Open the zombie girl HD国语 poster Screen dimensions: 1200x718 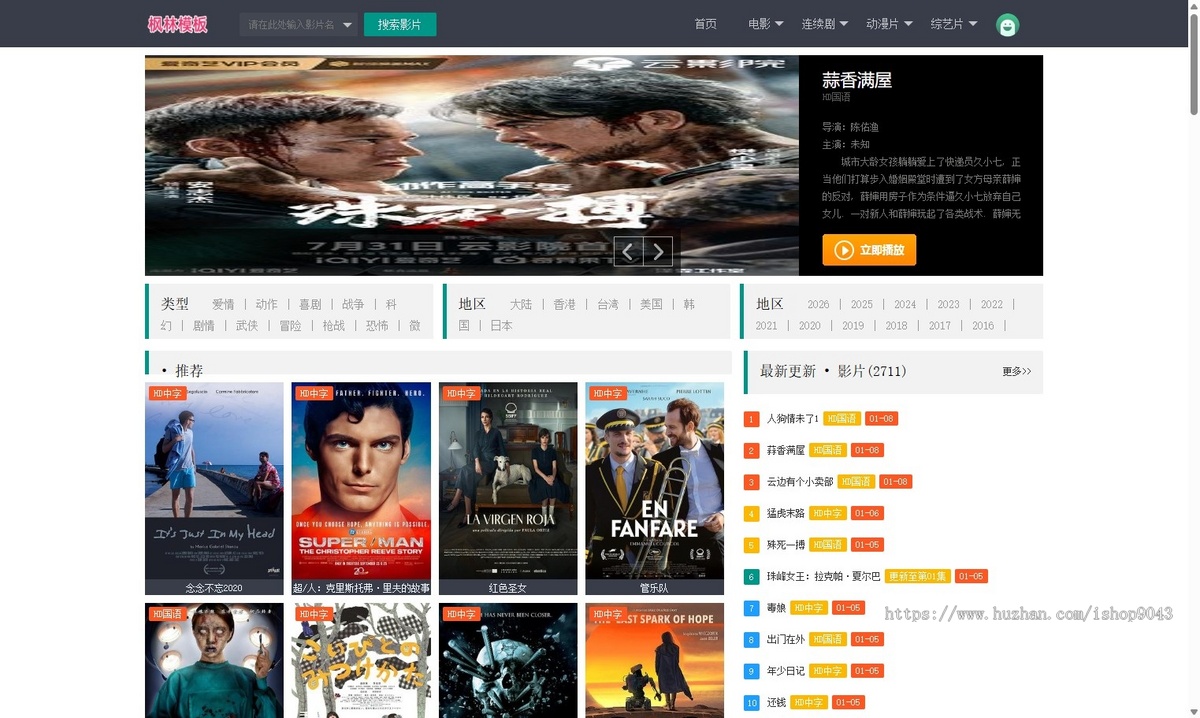214,660
